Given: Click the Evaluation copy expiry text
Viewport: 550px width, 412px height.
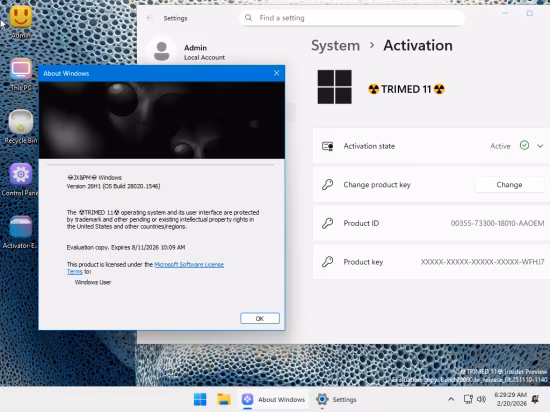Looking at the screenshot, I should click(126, 247).
